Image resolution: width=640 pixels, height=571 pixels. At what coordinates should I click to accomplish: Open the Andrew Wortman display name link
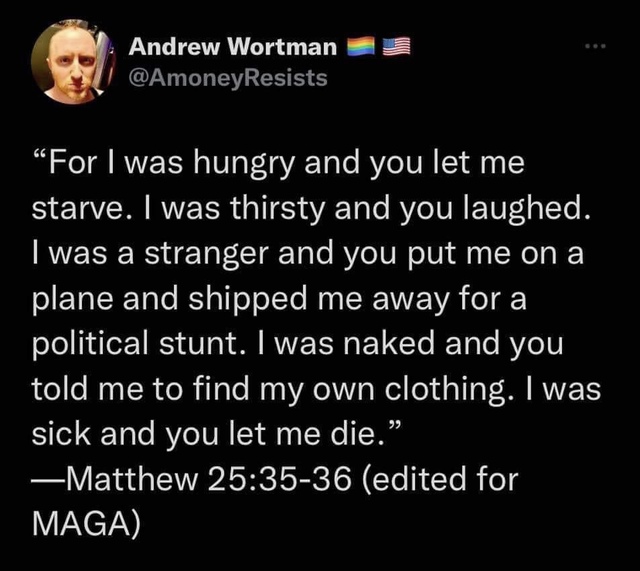point(233,46)
